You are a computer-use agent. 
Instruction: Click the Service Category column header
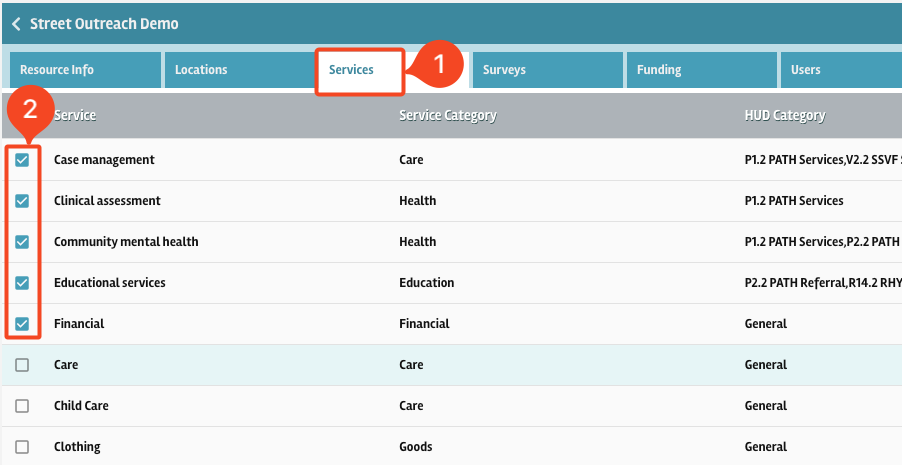447,115
